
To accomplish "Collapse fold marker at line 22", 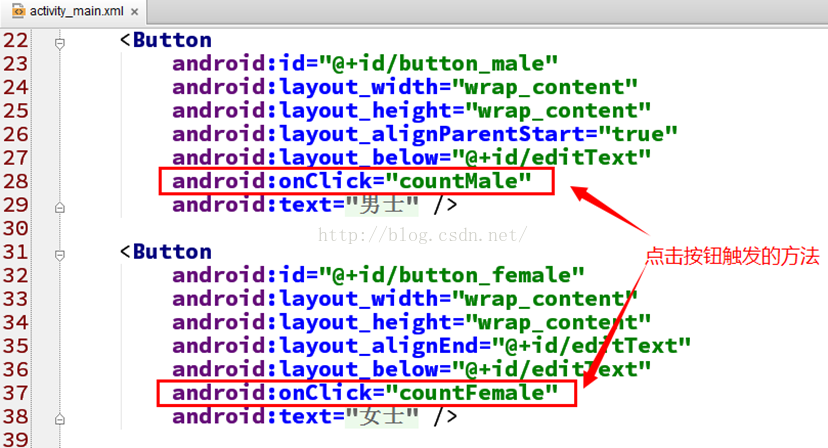I will [x=60, y=43].
